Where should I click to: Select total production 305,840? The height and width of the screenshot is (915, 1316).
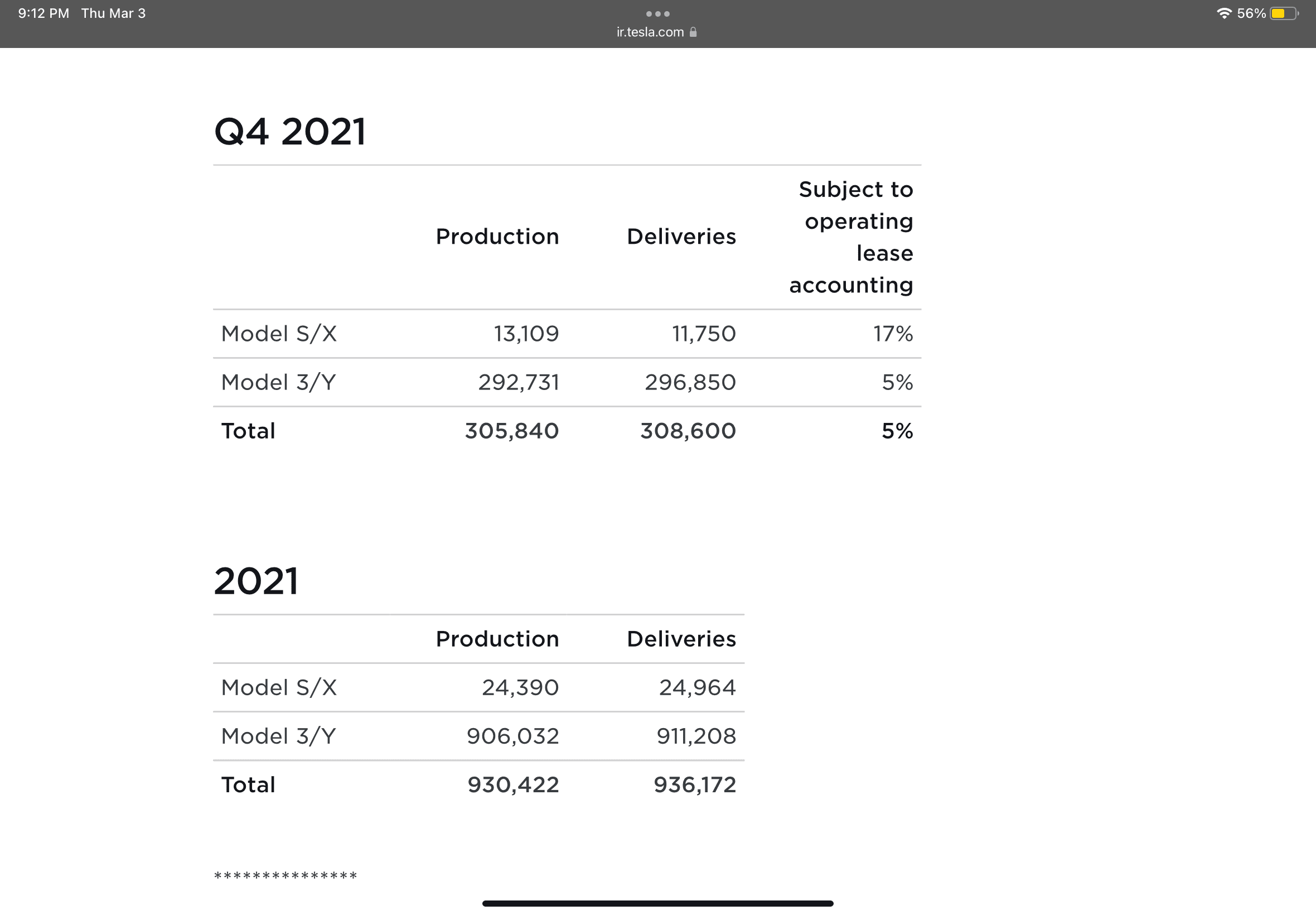pyautogui.click(x=511, y=431)
